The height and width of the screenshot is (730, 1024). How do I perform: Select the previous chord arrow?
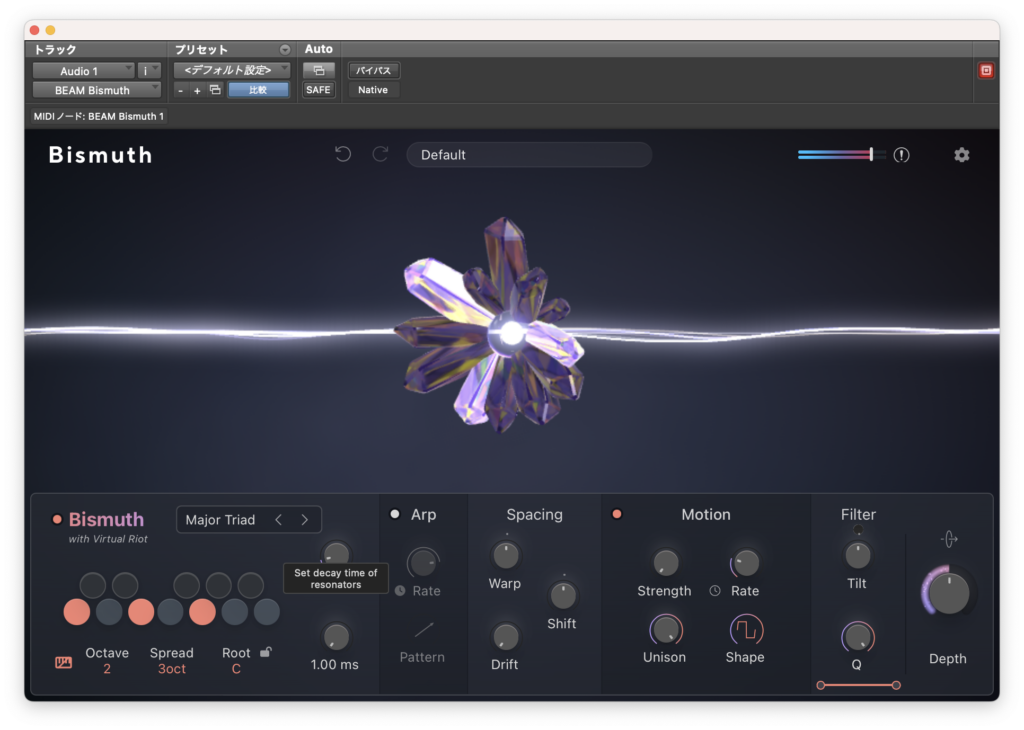279,520
